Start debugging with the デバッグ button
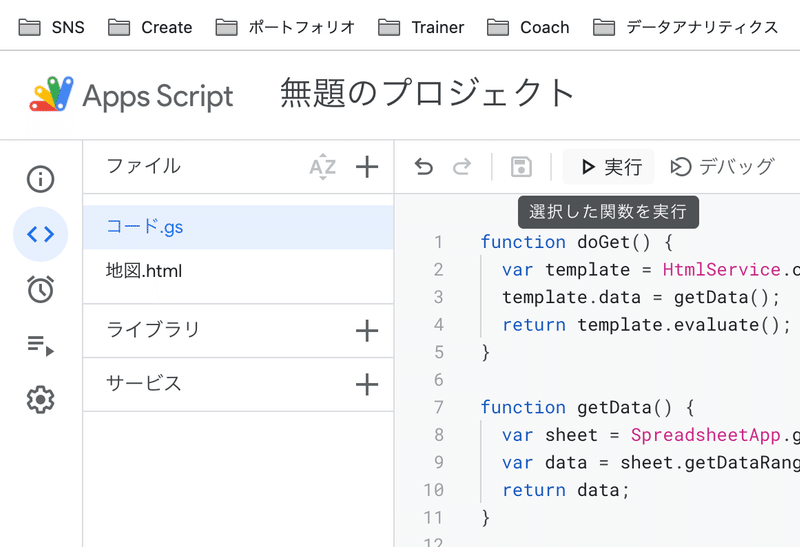The width and height of the screenshot is (800, 547). coord(722,167)
